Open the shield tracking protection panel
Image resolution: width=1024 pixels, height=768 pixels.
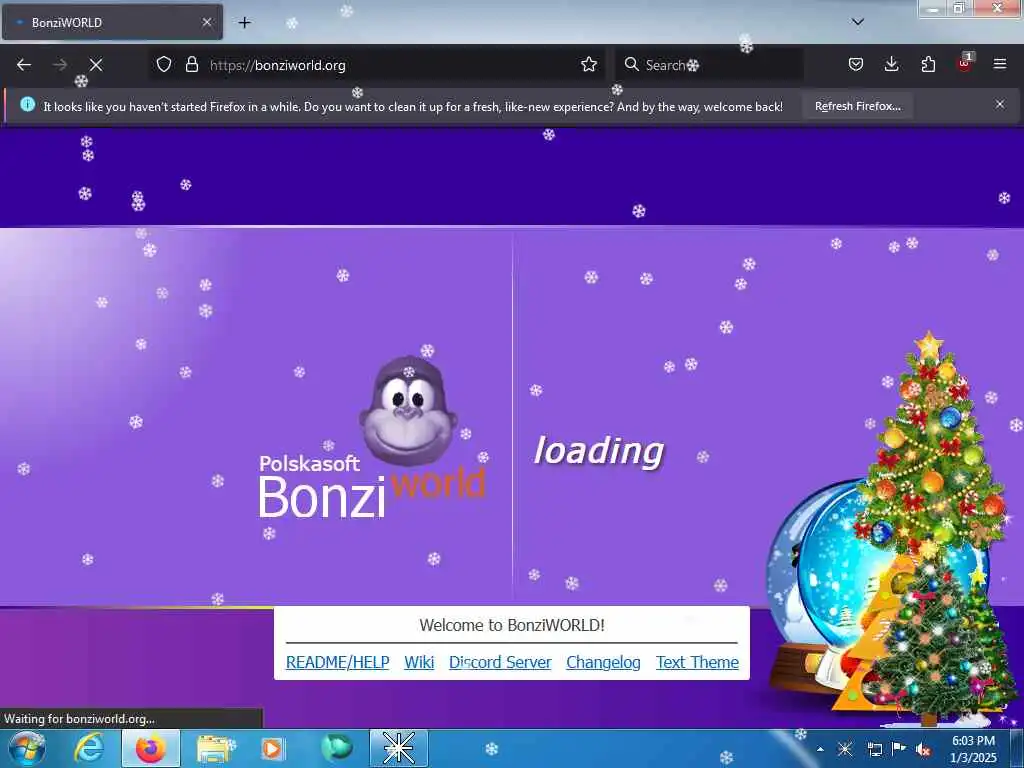tap(164, 65)
